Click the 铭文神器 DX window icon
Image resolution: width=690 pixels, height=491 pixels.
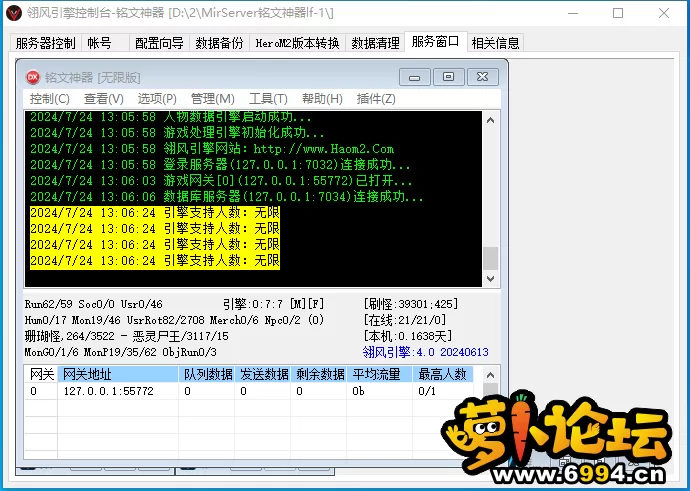(33, 77)
